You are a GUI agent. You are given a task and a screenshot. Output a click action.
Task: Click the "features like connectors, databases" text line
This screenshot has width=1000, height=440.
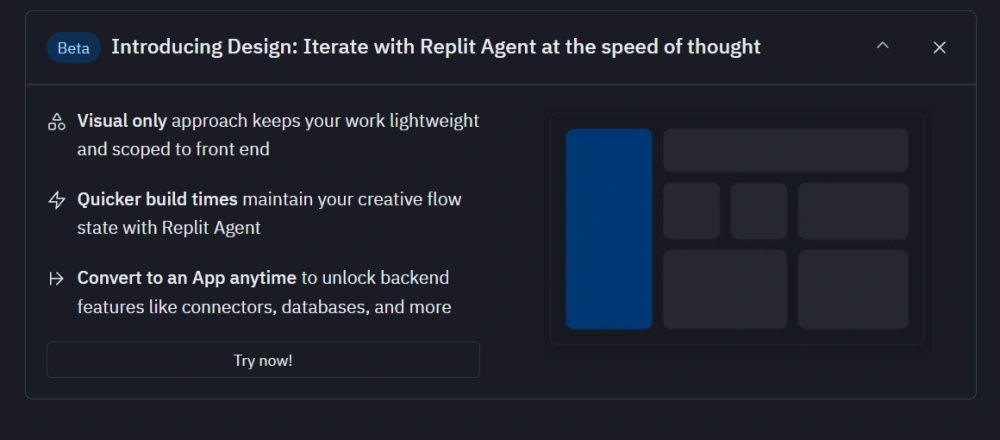[263, 307]
